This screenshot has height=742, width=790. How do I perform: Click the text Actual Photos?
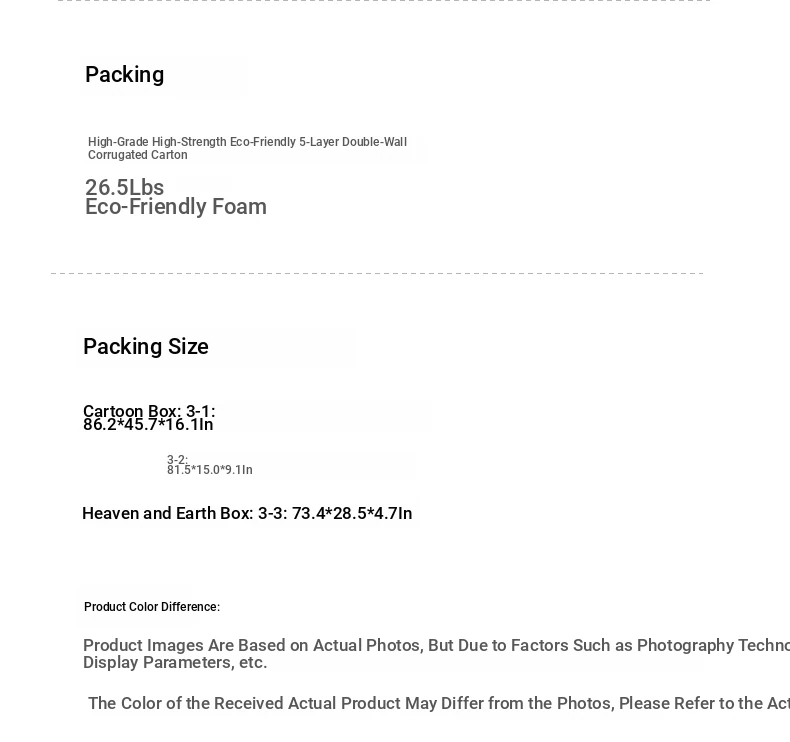(x=368, y=645)
